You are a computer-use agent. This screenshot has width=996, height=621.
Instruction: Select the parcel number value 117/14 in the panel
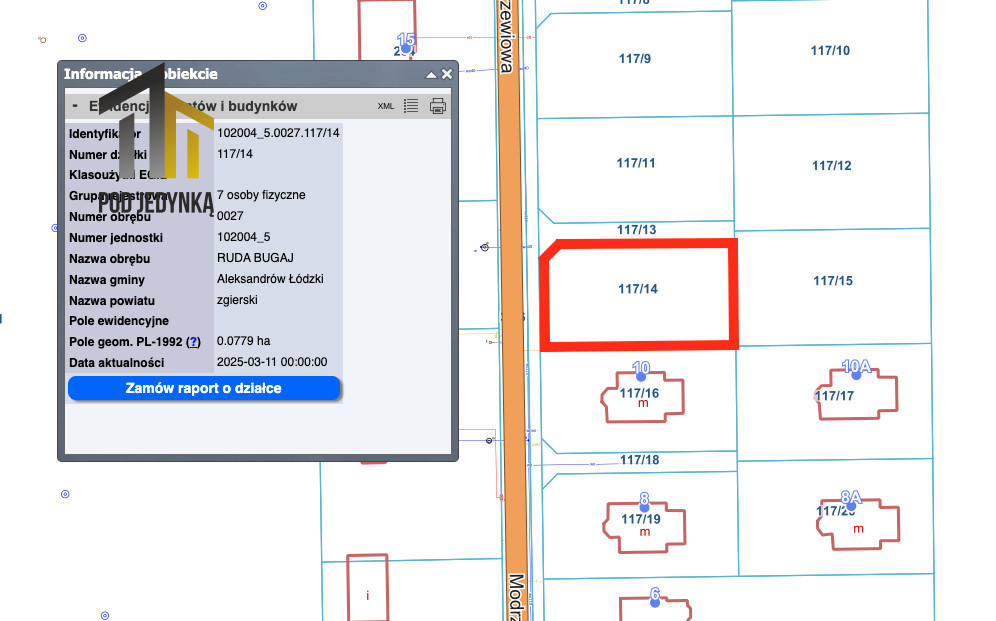coord(234,154)
